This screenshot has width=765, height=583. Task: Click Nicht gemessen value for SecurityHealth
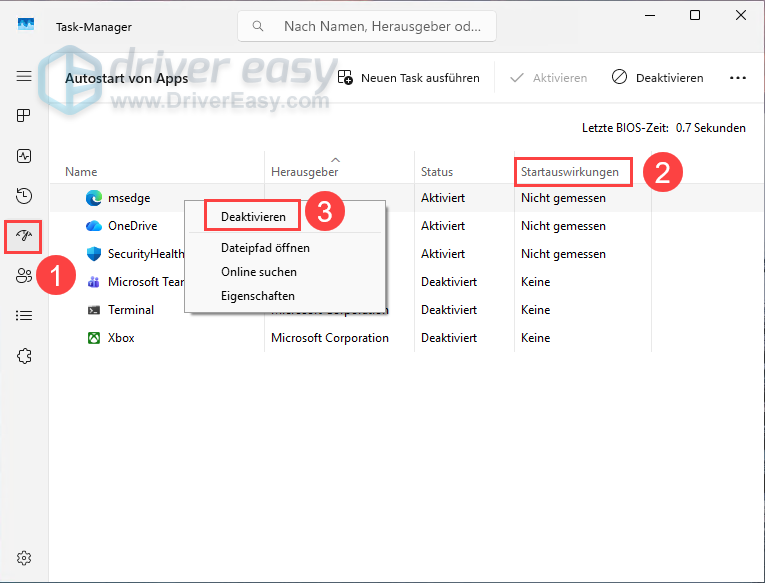click(563, 254)
